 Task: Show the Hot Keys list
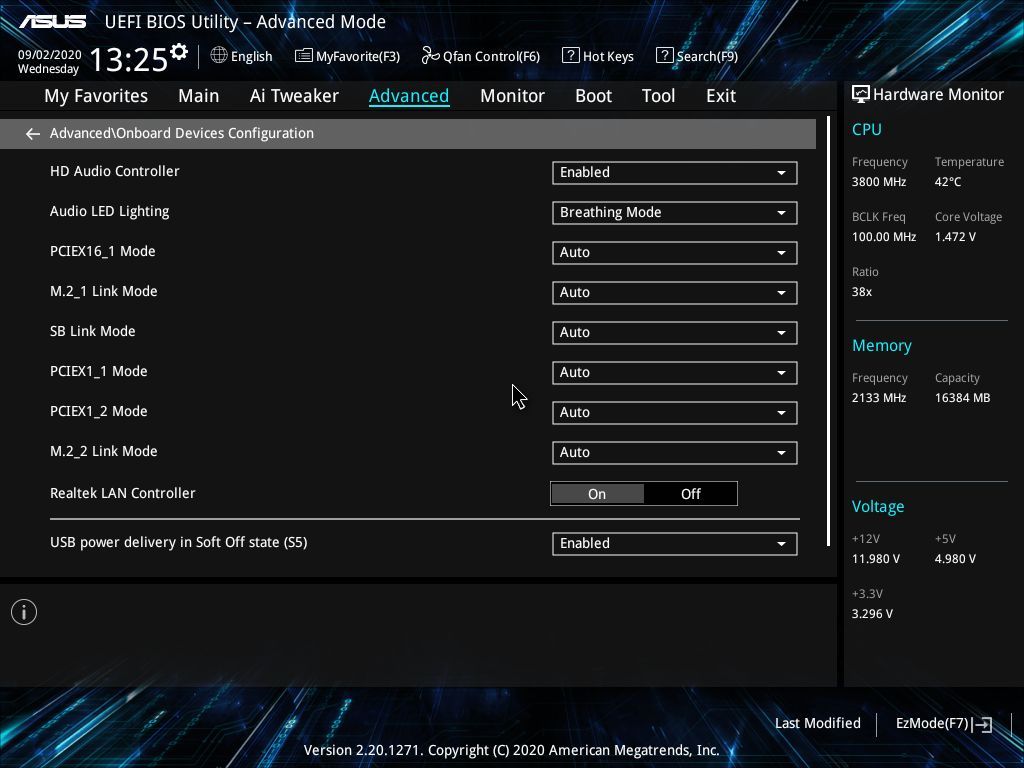click(598, 56)
